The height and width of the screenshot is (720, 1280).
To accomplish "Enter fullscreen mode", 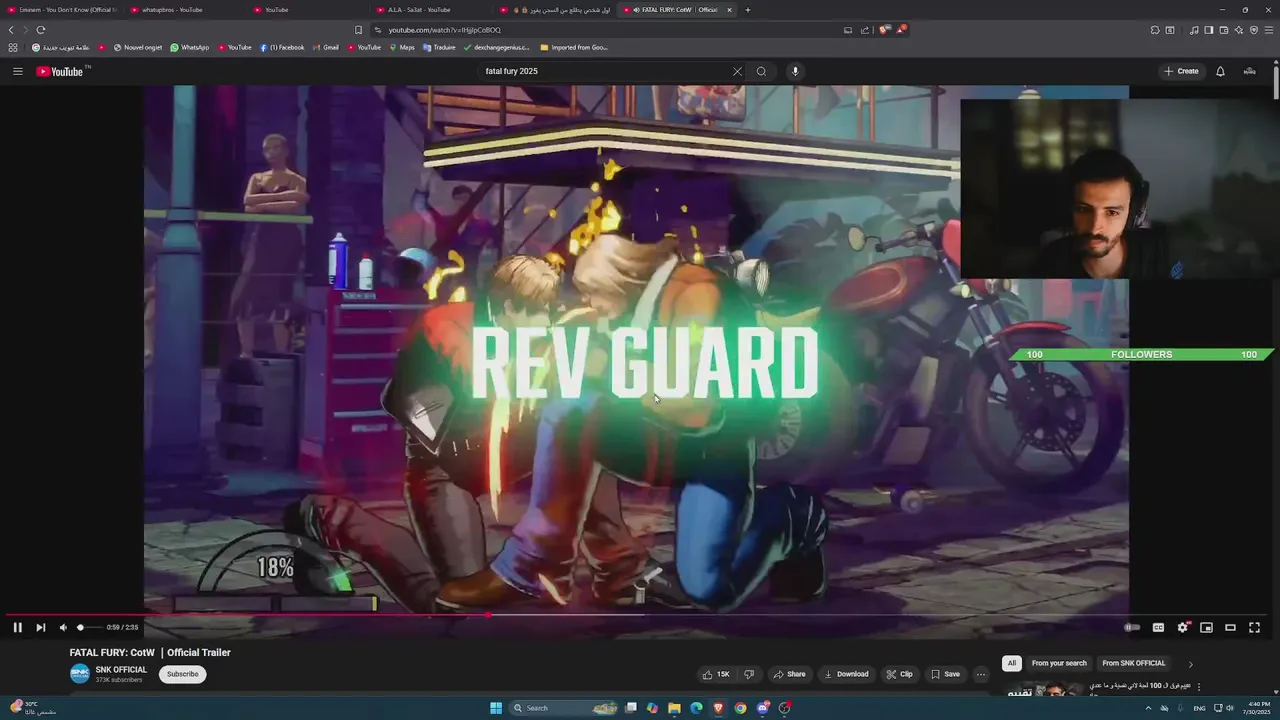I will [x=1254, y=627].
